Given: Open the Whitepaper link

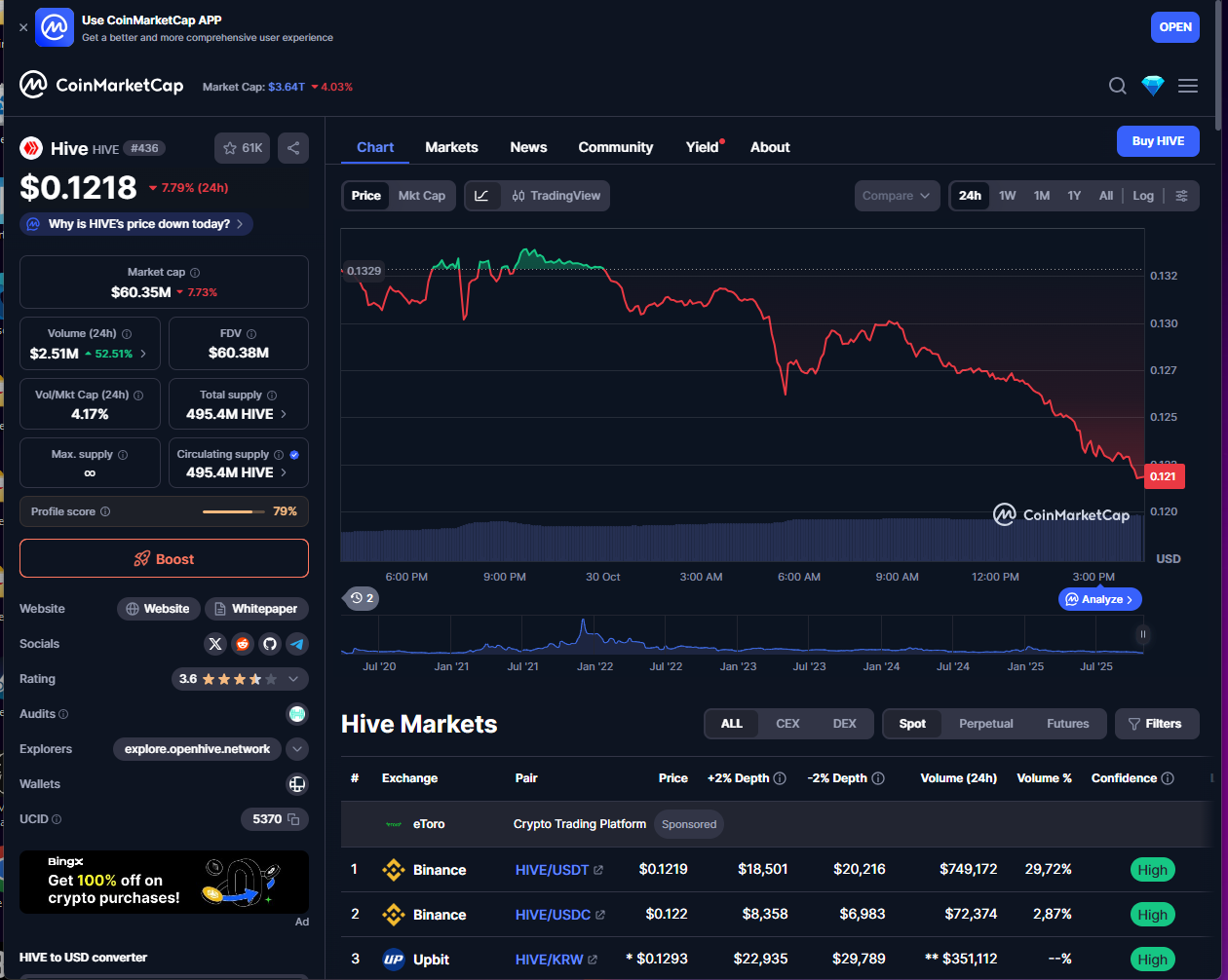Looking at the screenshot, I should [256, 609].
